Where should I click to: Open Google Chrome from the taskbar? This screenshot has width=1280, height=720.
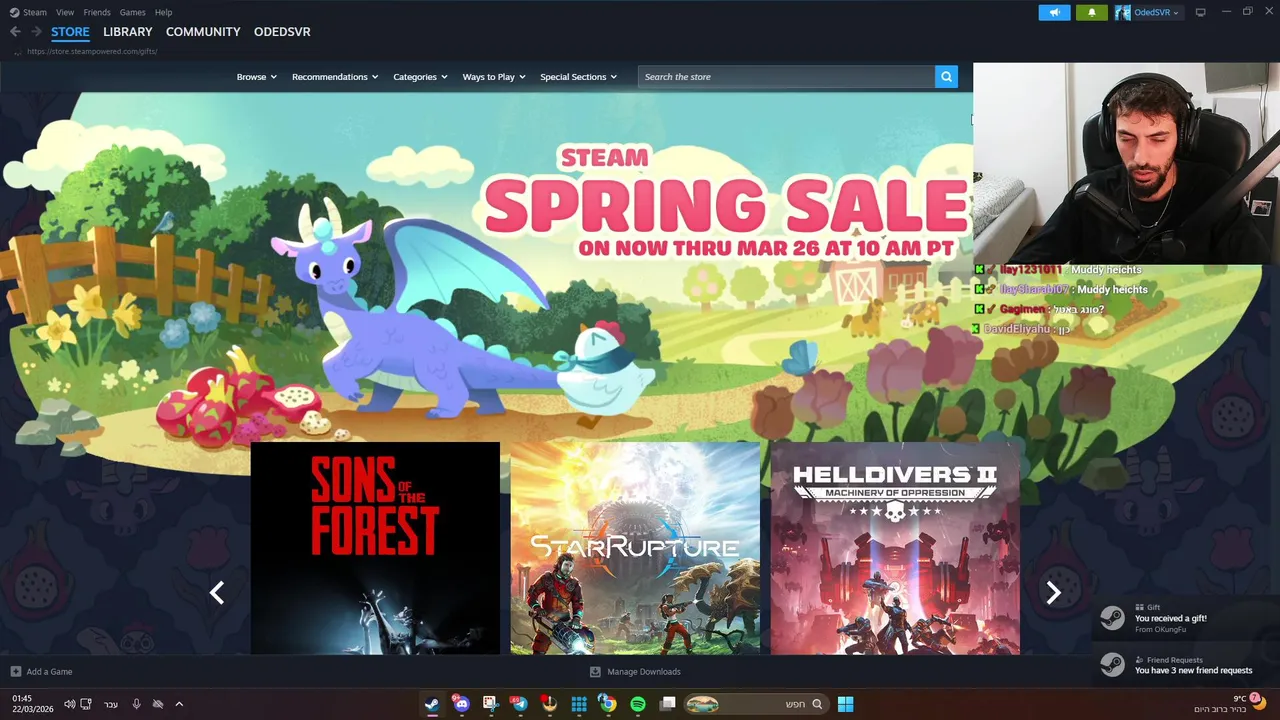tap(607, 704)
